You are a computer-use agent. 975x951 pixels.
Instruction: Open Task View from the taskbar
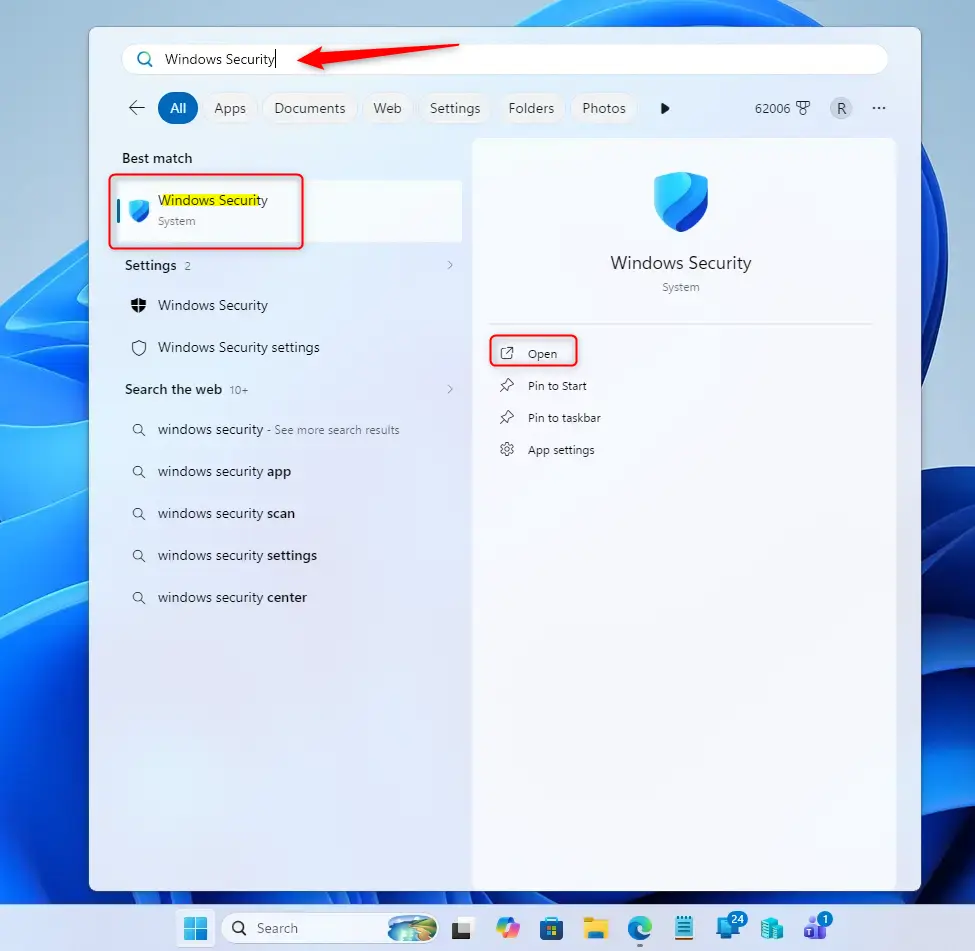coord(461,929)
